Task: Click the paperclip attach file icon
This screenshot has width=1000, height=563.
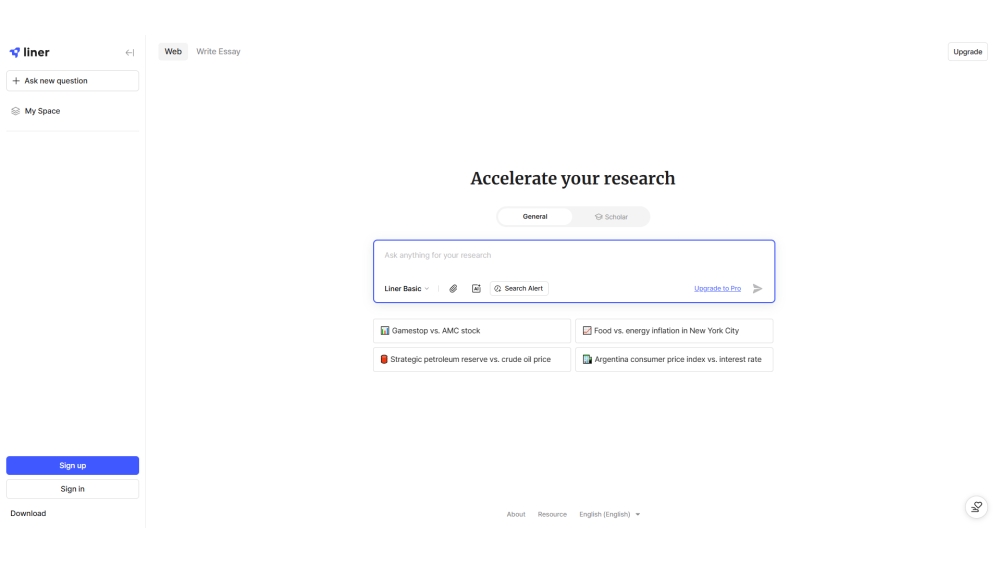Action: click(453, 288)
